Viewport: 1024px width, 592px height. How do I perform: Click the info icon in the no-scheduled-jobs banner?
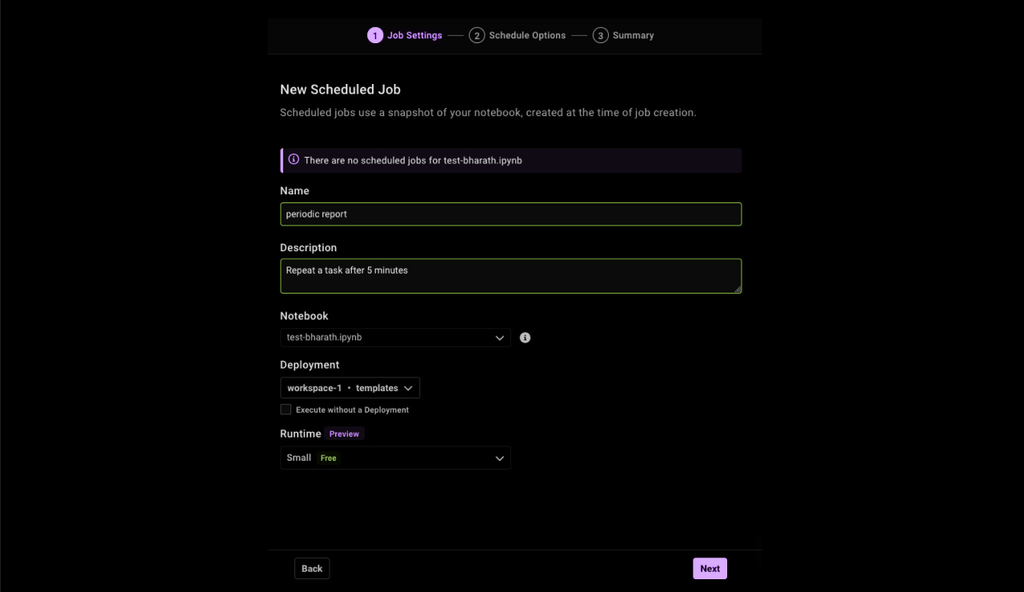[x=294, y=159]
